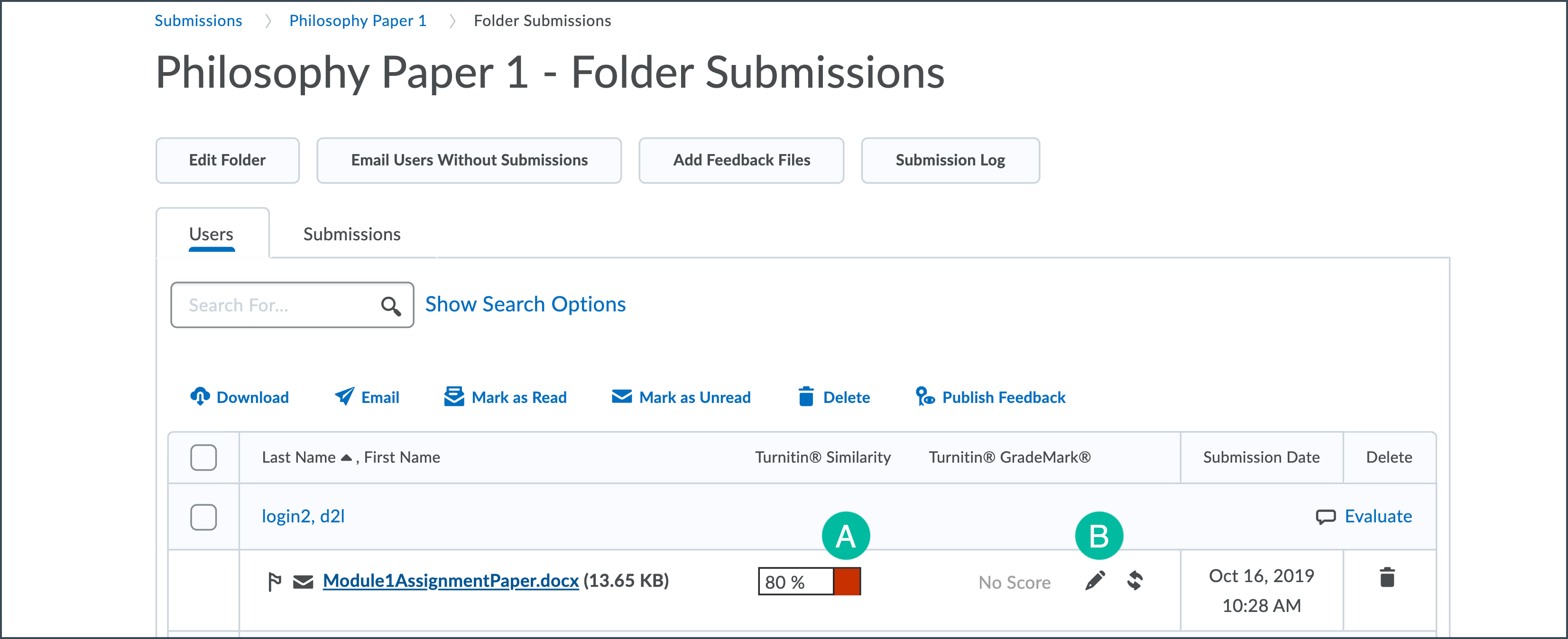
Task: Expand Show Search Options
Action: click(525, 304)
